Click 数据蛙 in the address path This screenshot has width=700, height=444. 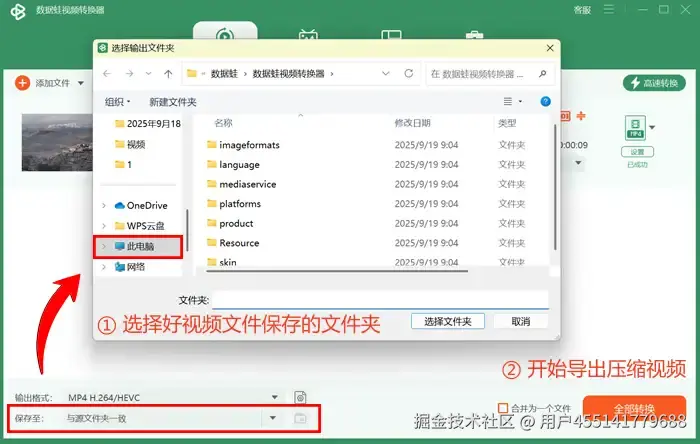click(224, 74)
